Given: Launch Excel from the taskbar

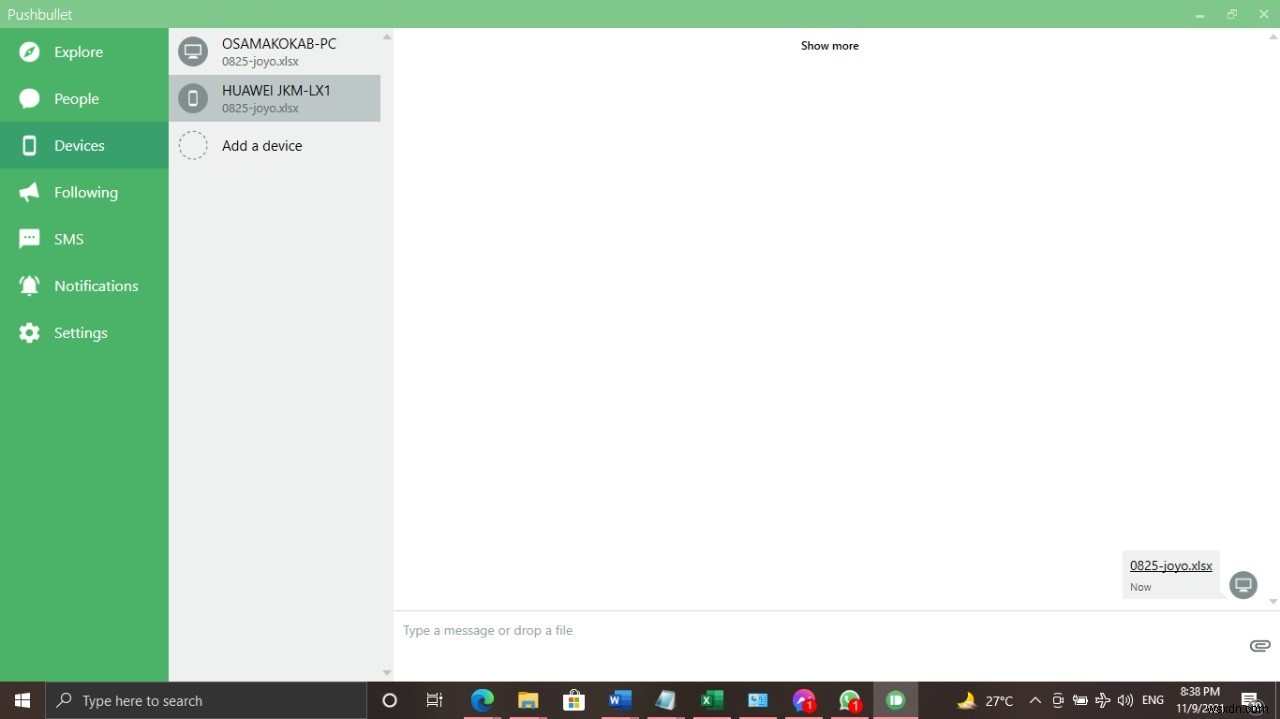Looking at the screenshot, I should pyautogui.click(x=711, y=700).
